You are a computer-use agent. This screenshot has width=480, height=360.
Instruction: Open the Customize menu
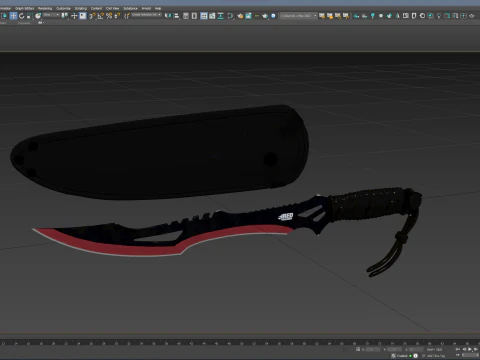[63, 8]
